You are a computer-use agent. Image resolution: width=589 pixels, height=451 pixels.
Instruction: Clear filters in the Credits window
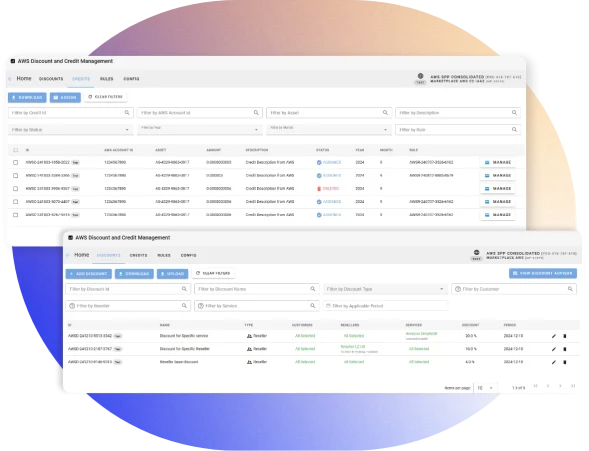(106, 97)
